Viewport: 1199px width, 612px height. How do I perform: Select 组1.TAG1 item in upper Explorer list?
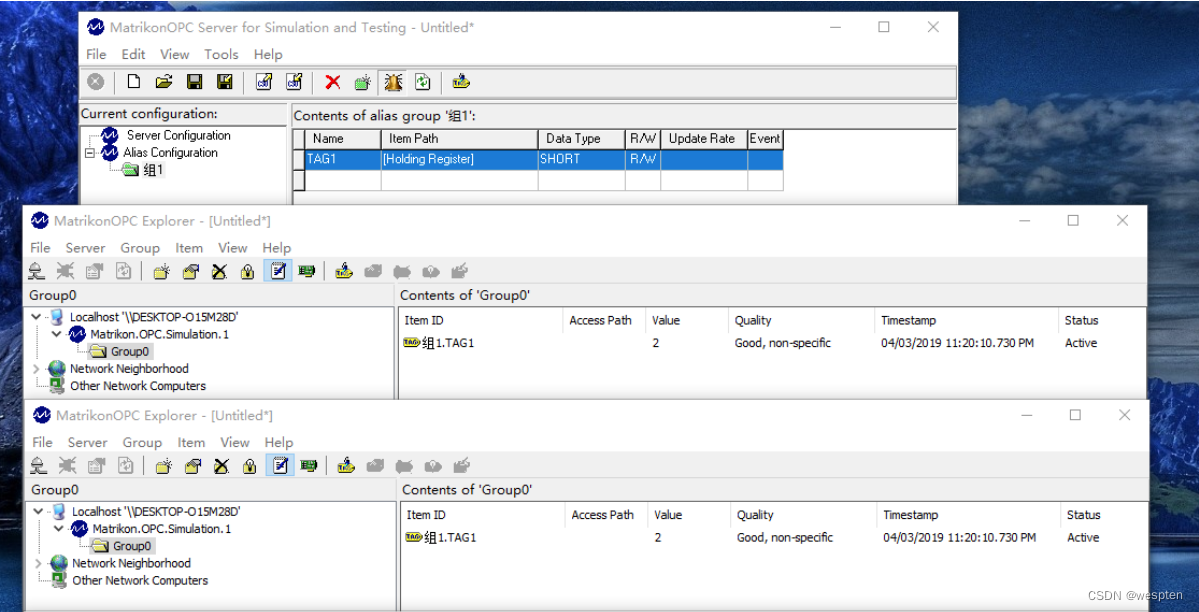pyautogui.click(x=448, y=343)
